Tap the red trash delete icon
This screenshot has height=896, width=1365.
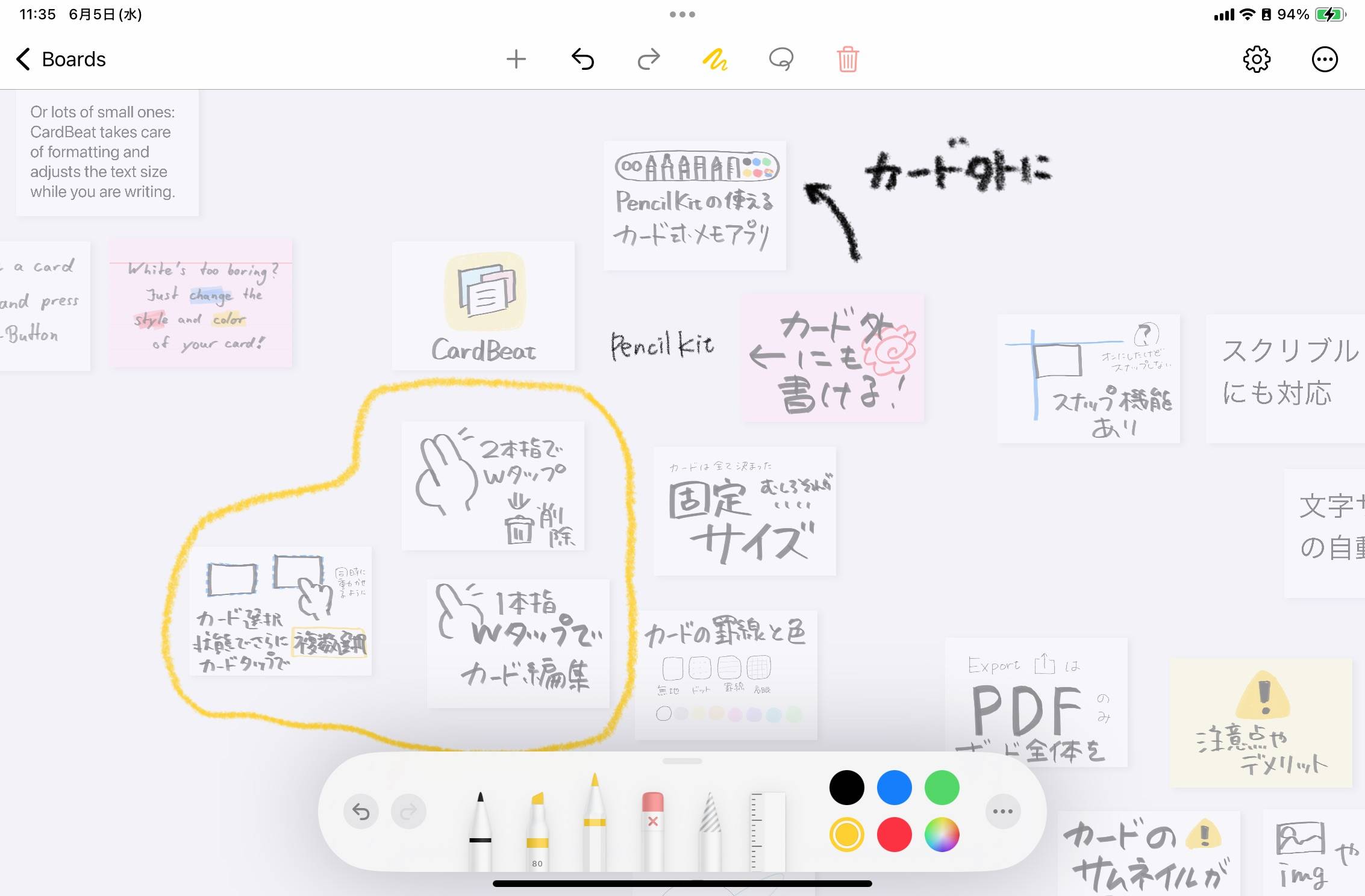(x=848, y=59)
